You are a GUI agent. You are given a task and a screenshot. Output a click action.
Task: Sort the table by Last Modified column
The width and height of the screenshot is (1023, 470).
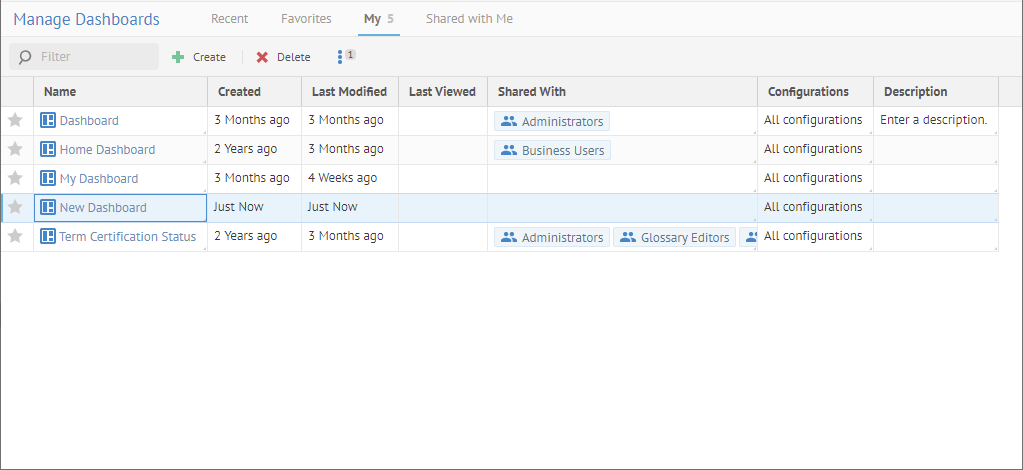[x=349, y=91]
